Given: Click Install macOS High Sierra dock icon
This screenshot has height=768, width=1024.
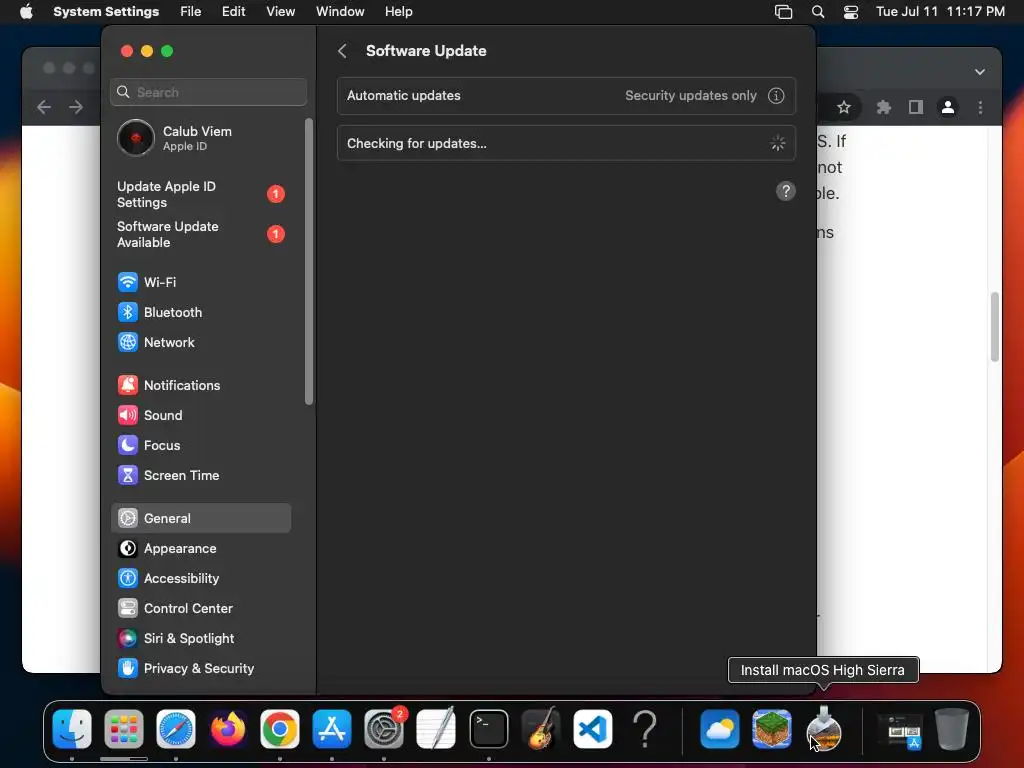Looking at the screenshot, I should click(824, 729).
